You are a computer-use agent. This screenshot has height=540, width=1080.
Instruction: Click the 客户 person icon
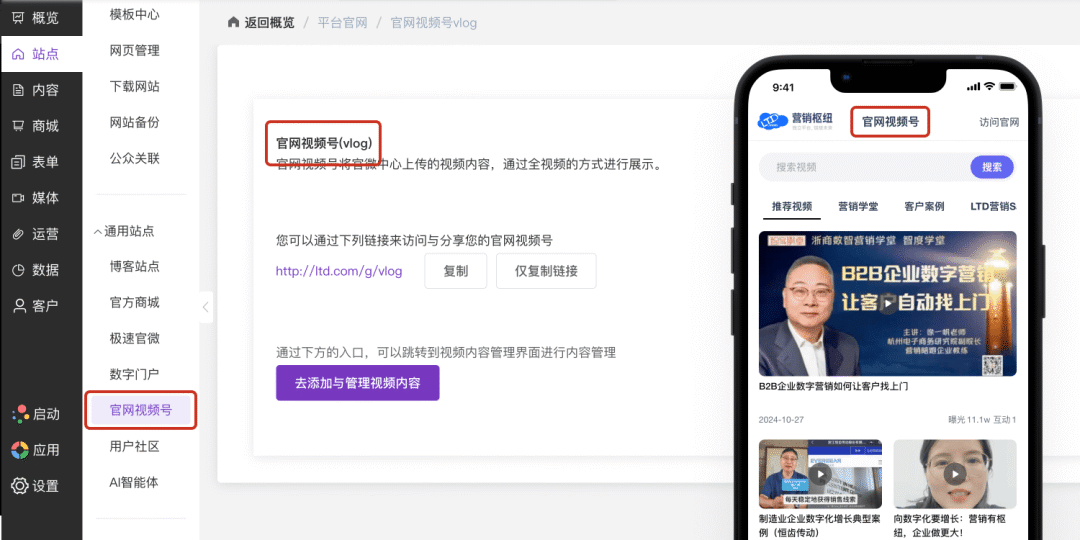(x=19, y=305)
